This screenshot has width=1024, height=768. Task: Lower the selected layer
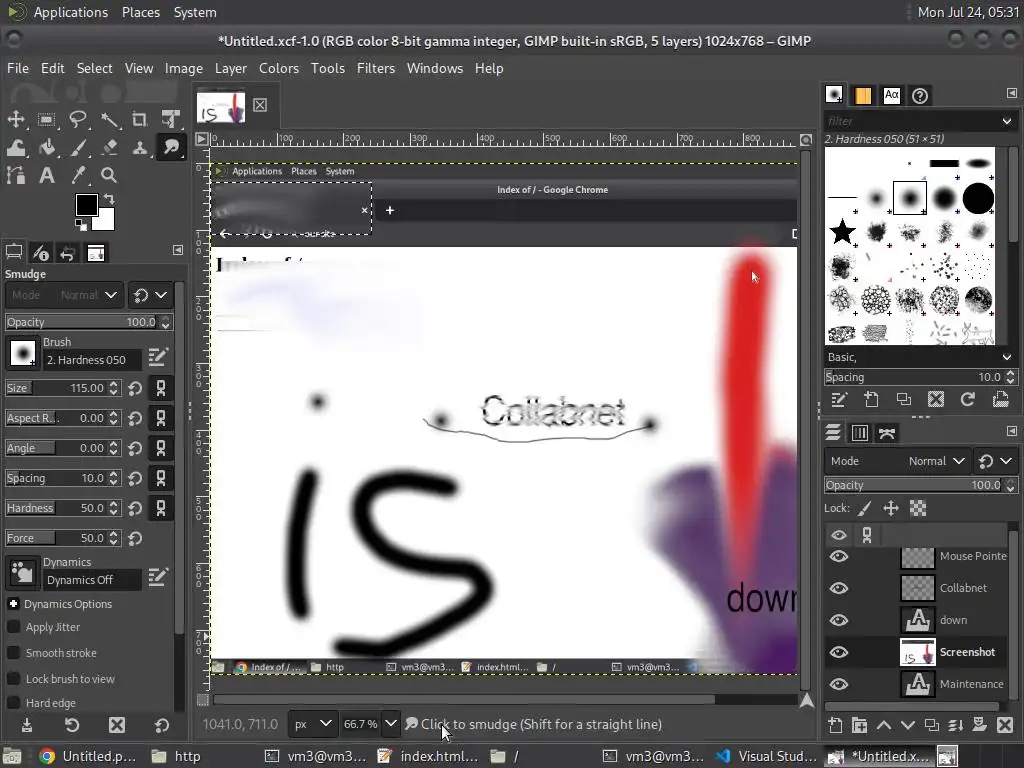(908, 725)
